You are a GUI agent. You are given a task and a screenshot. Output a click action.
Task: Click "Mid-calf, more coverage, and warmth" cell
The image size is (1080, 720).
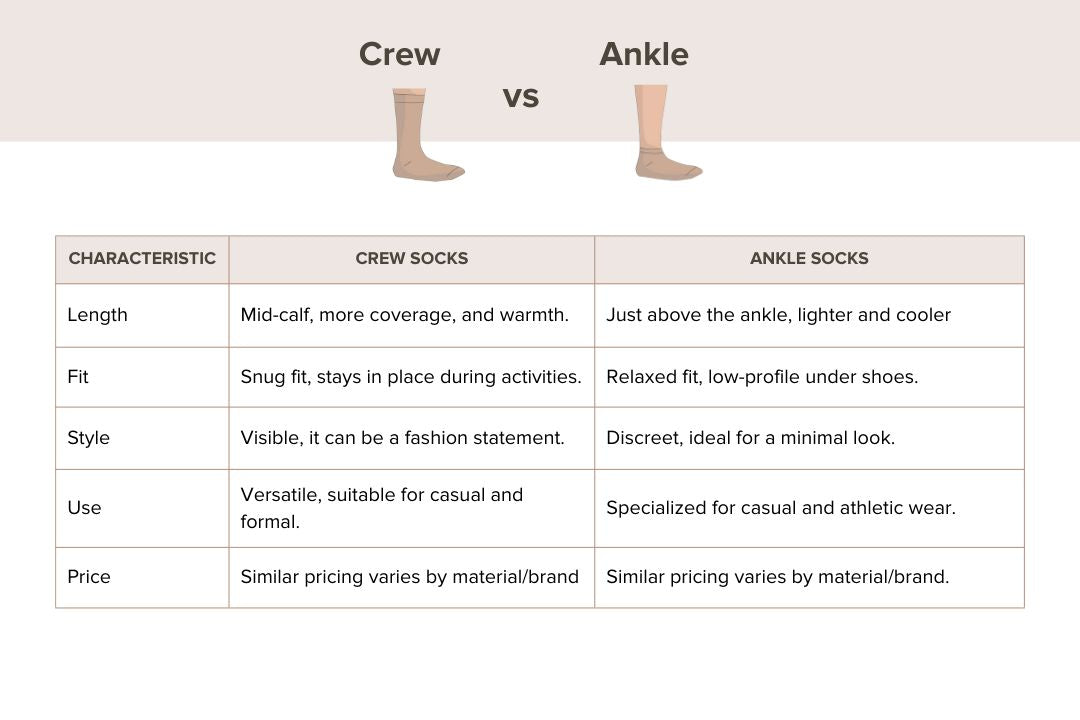pyautogui.click(x=404, y=315)
